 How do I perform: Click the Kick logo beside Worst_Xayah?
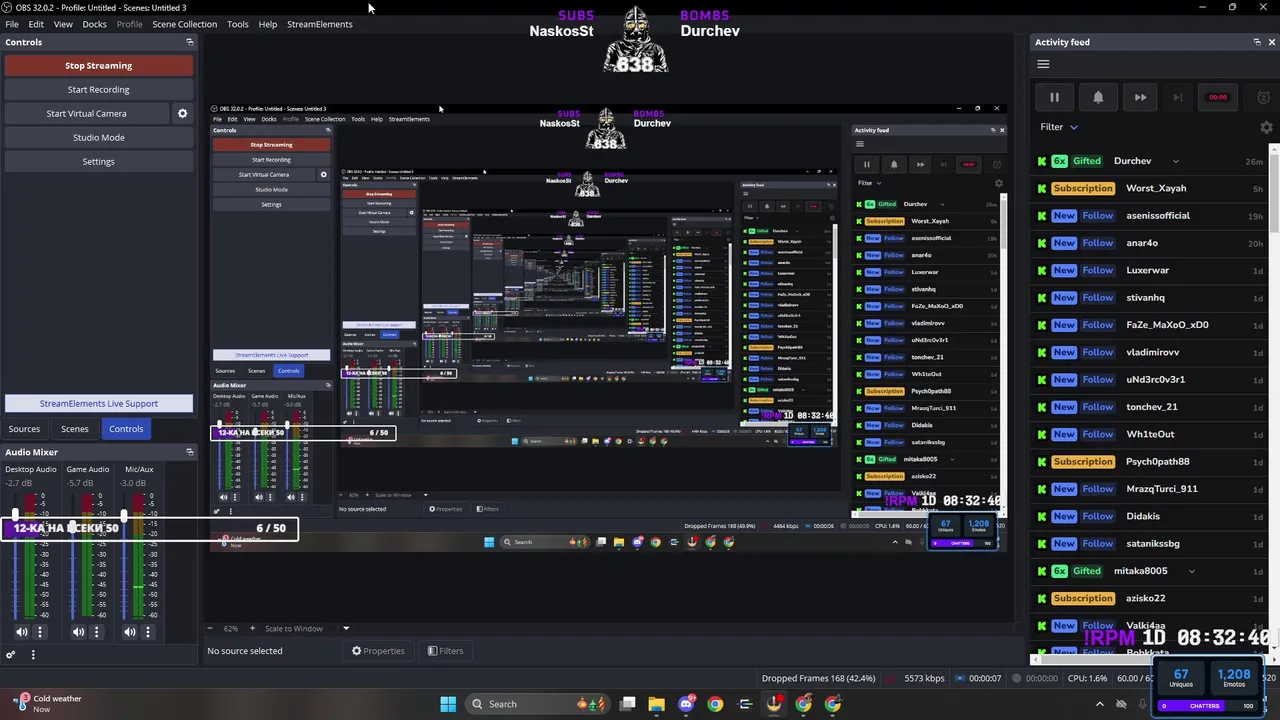click(x=1042, y=188)
